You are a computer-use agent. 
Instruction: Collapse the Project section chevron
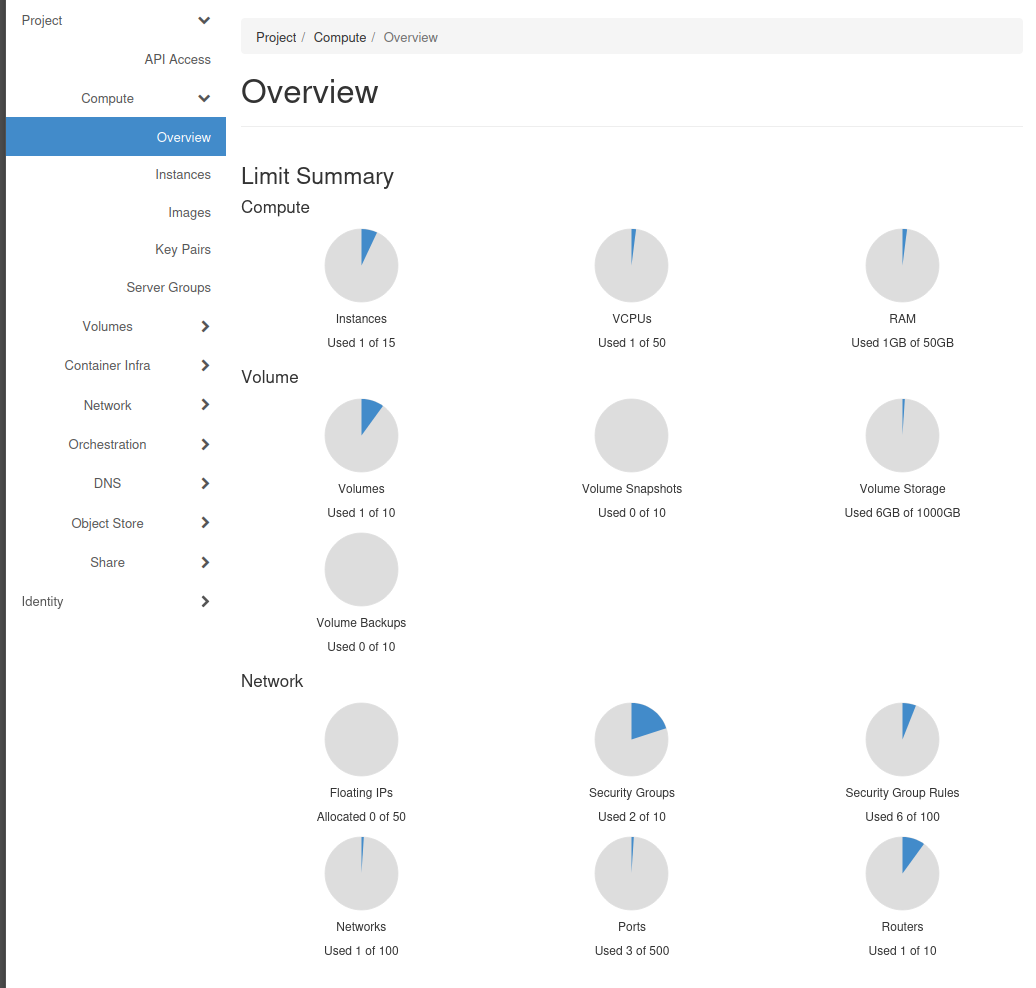point(204,20)
